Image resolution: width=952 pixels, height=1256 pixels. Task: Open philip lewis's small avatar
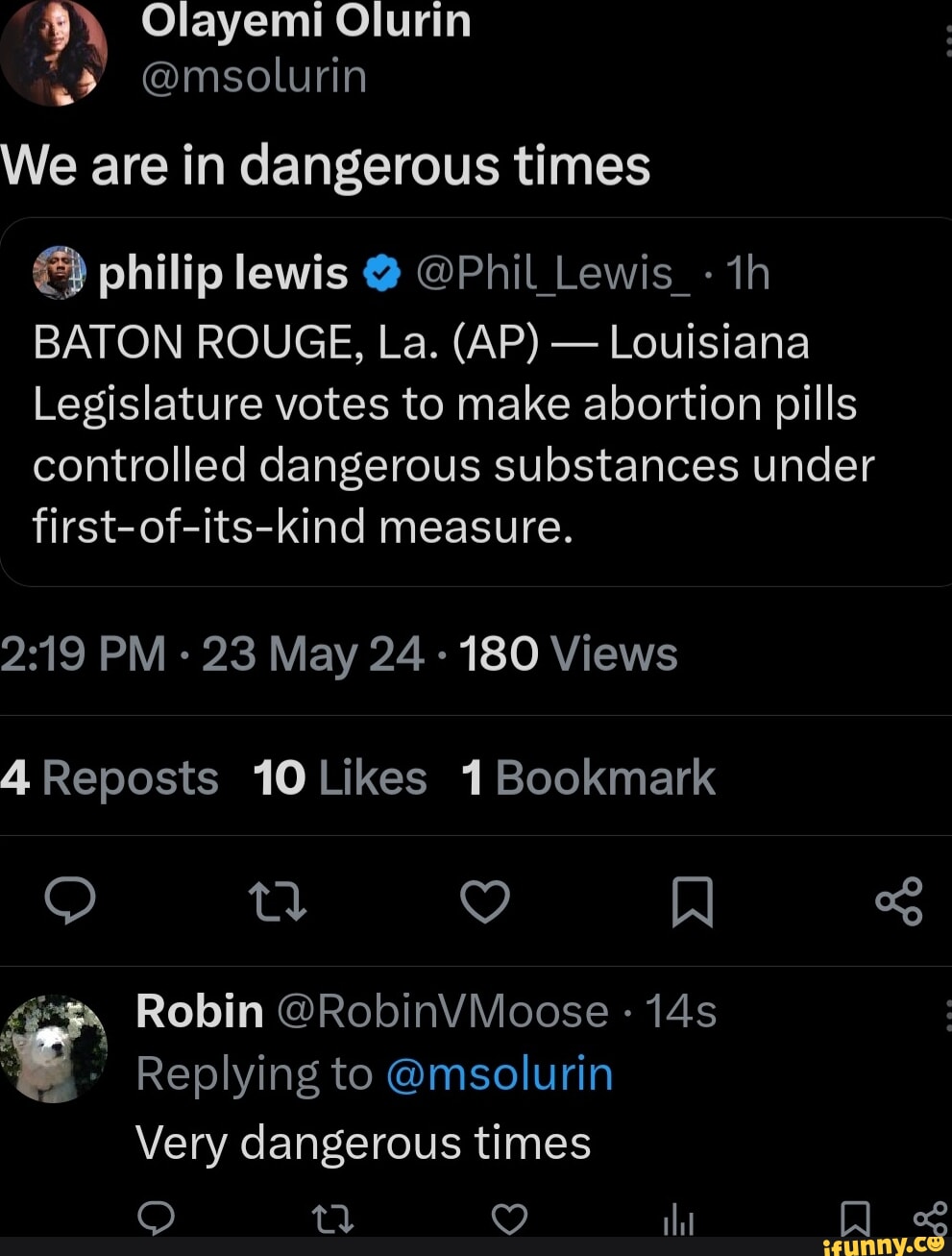pos(60,274)
